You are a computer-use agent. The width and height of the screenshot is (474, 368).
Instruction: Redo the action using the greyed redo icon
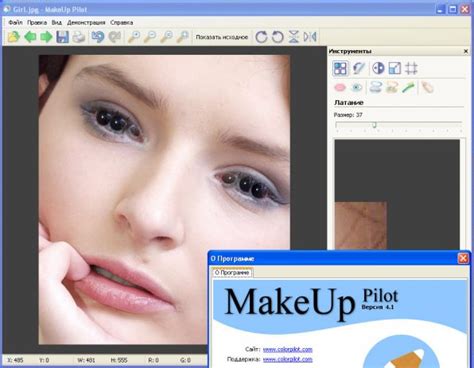click(115, 37)
